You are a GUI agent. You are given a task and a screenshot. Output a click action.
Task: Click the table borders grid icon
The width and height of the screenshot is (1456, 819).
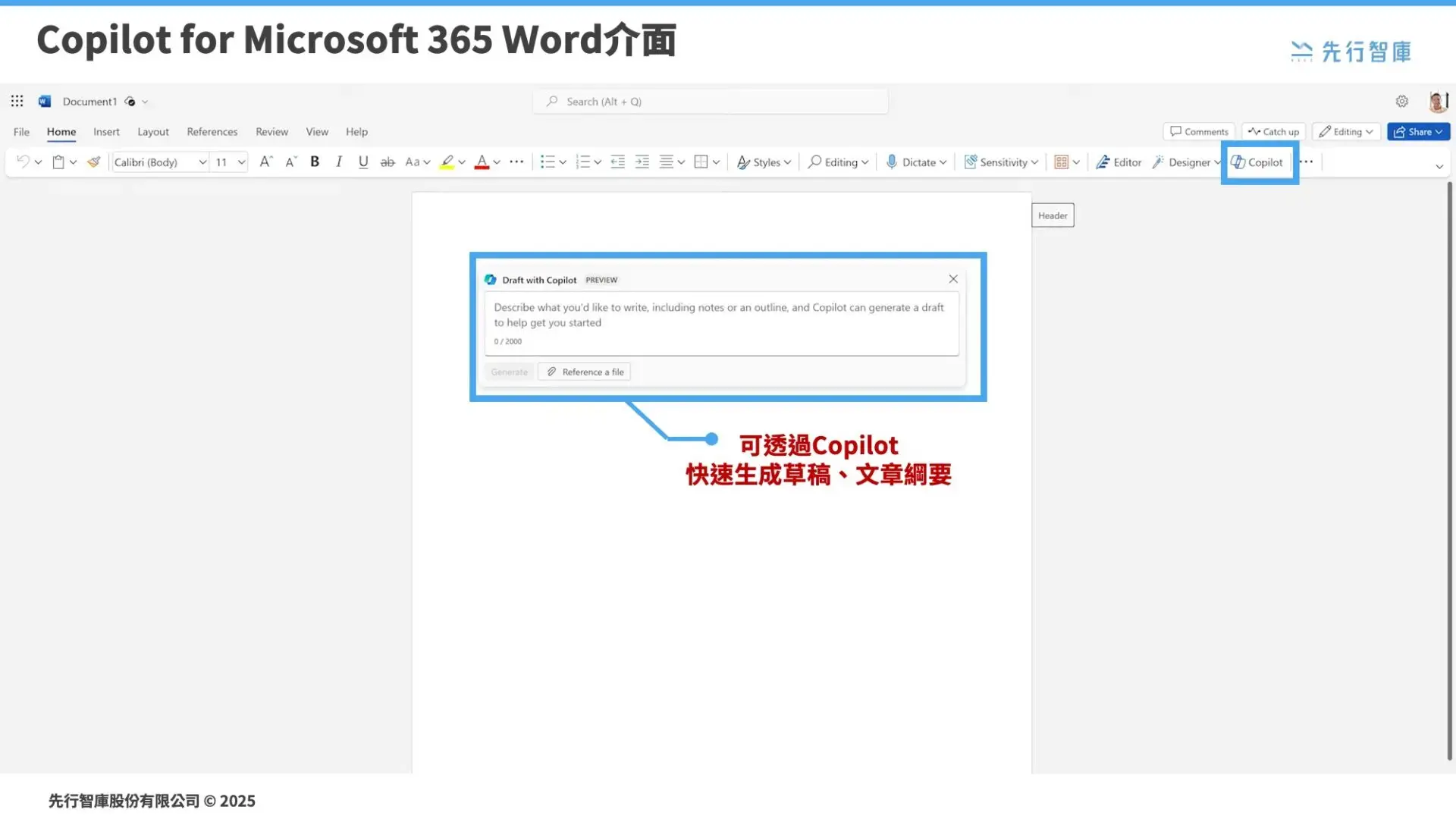pyautogui.click(x=701, y=162)
